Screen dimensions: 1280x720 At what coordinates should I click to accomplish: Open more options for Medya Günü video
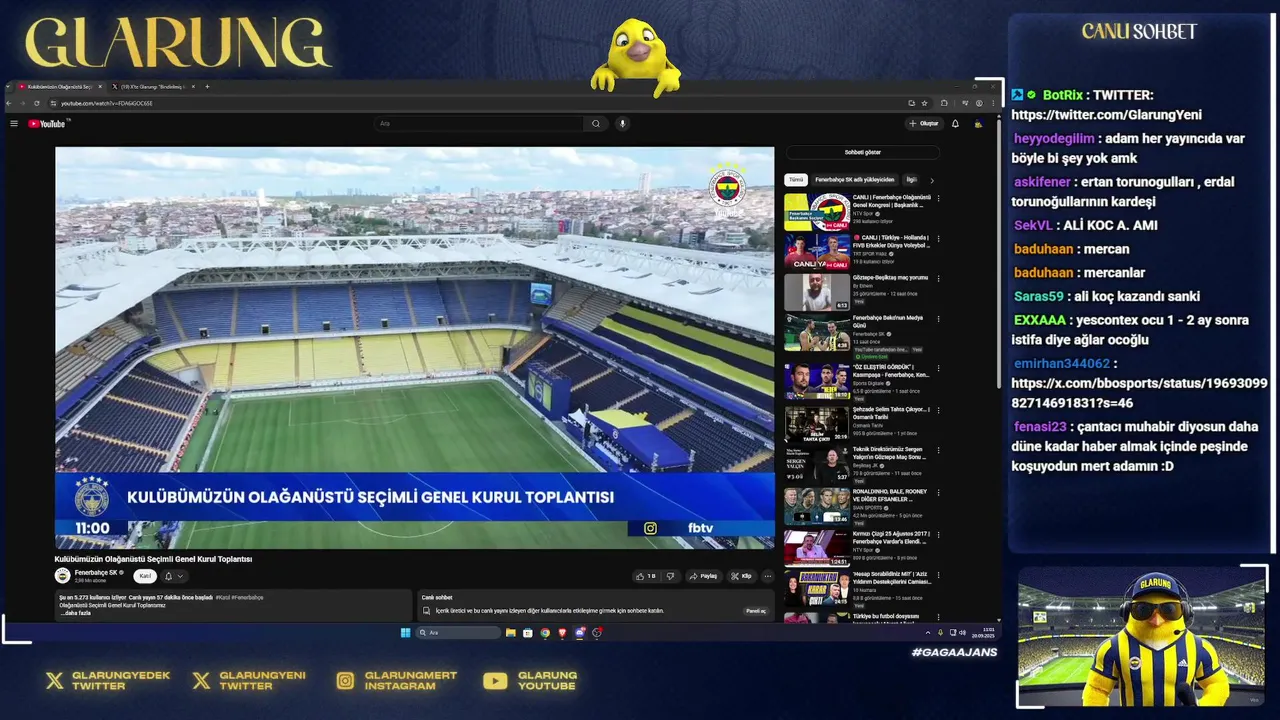click(x=938, y=320)
